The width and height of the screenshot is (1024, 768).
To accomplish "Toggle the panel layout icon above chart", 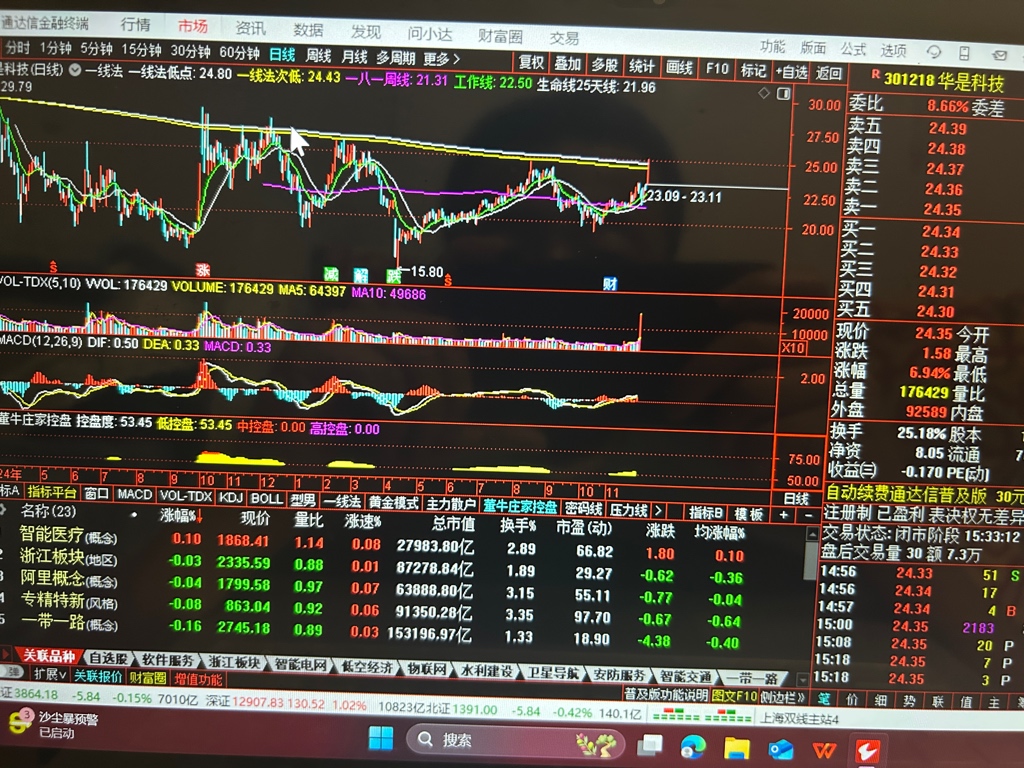I will point(784,94).
